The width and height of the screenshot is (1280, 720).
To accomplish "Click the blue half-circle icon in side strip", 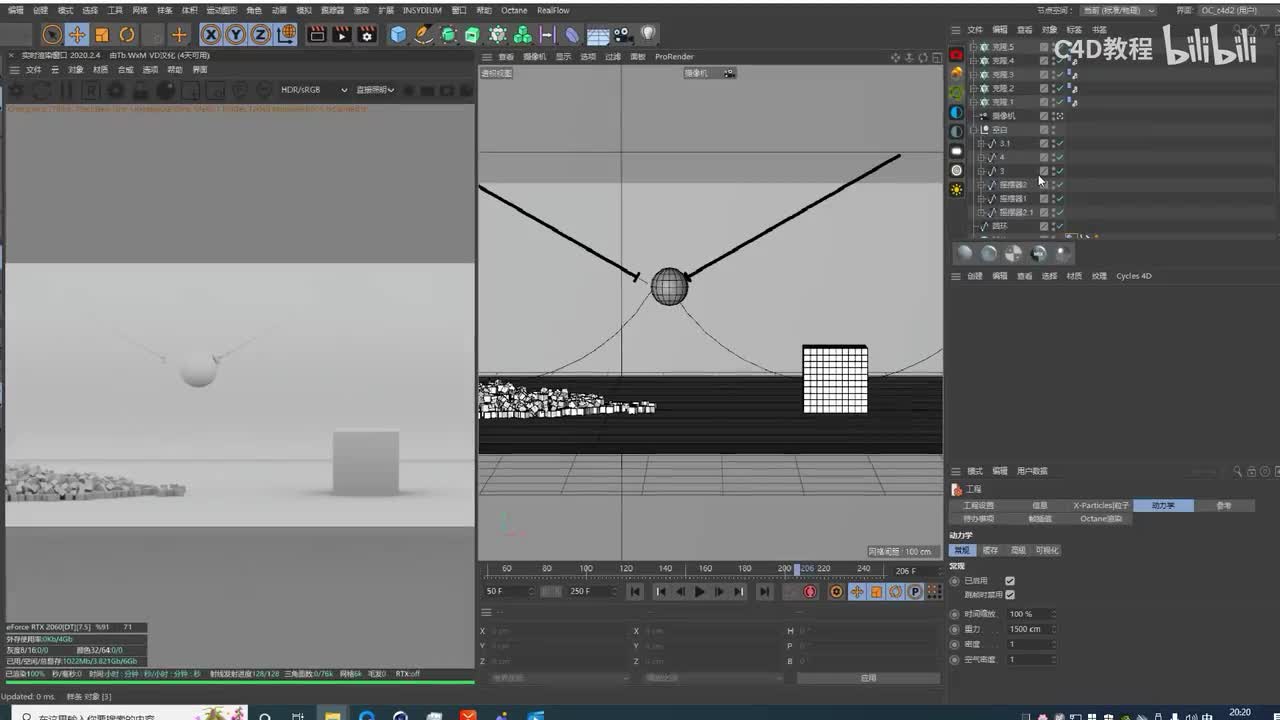I will [956, 112].
